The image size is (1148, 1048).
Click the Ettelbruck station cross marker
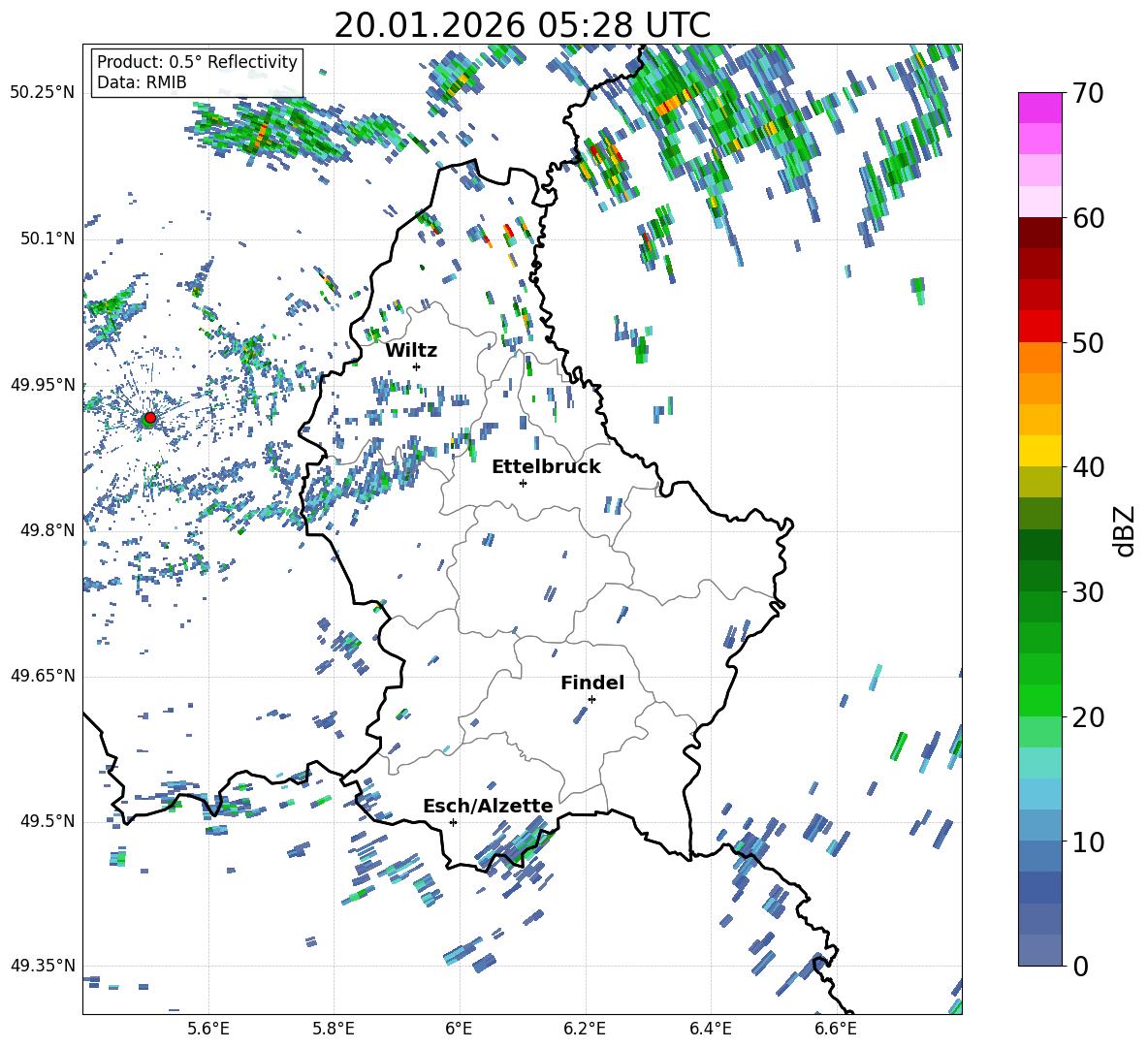pyautogui.click(x=523, y=483)
